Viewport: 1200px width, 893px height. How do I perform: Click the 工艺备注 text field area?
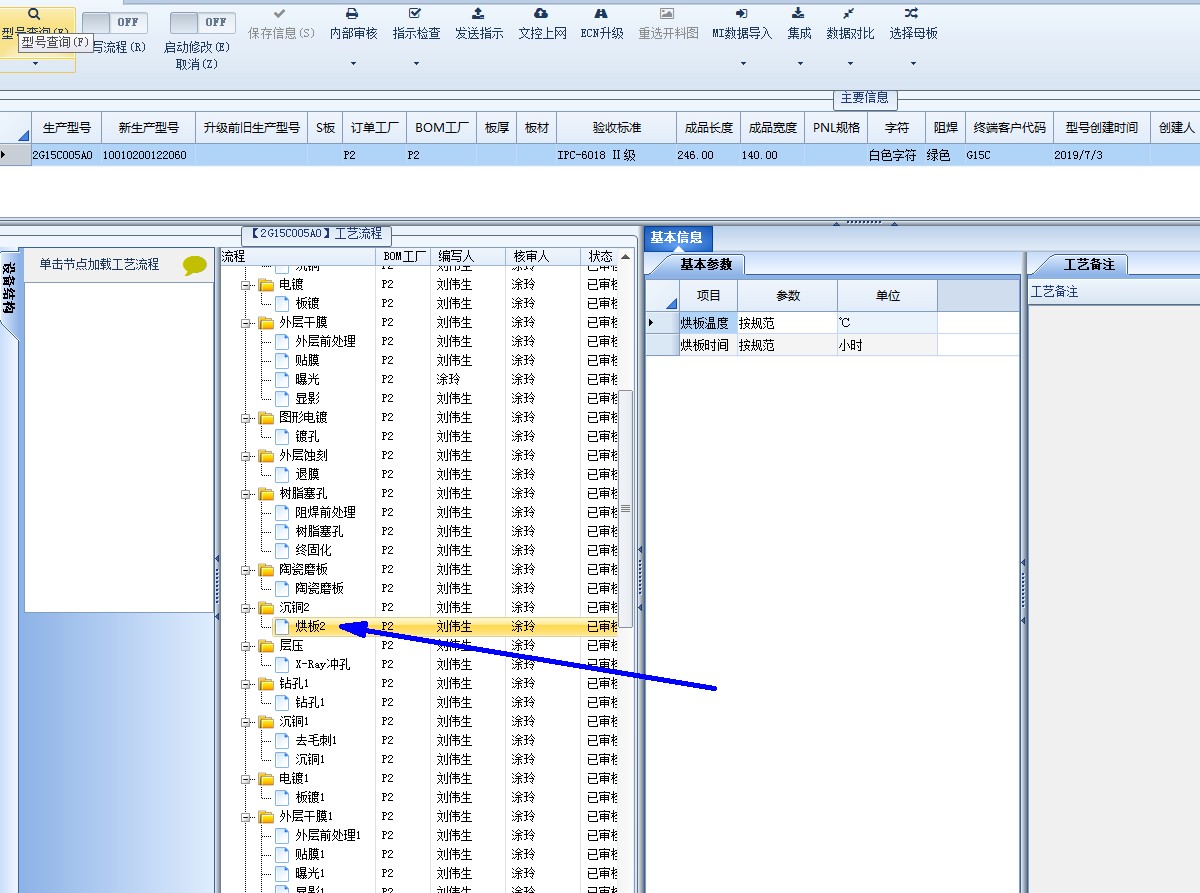(1114, 600)
